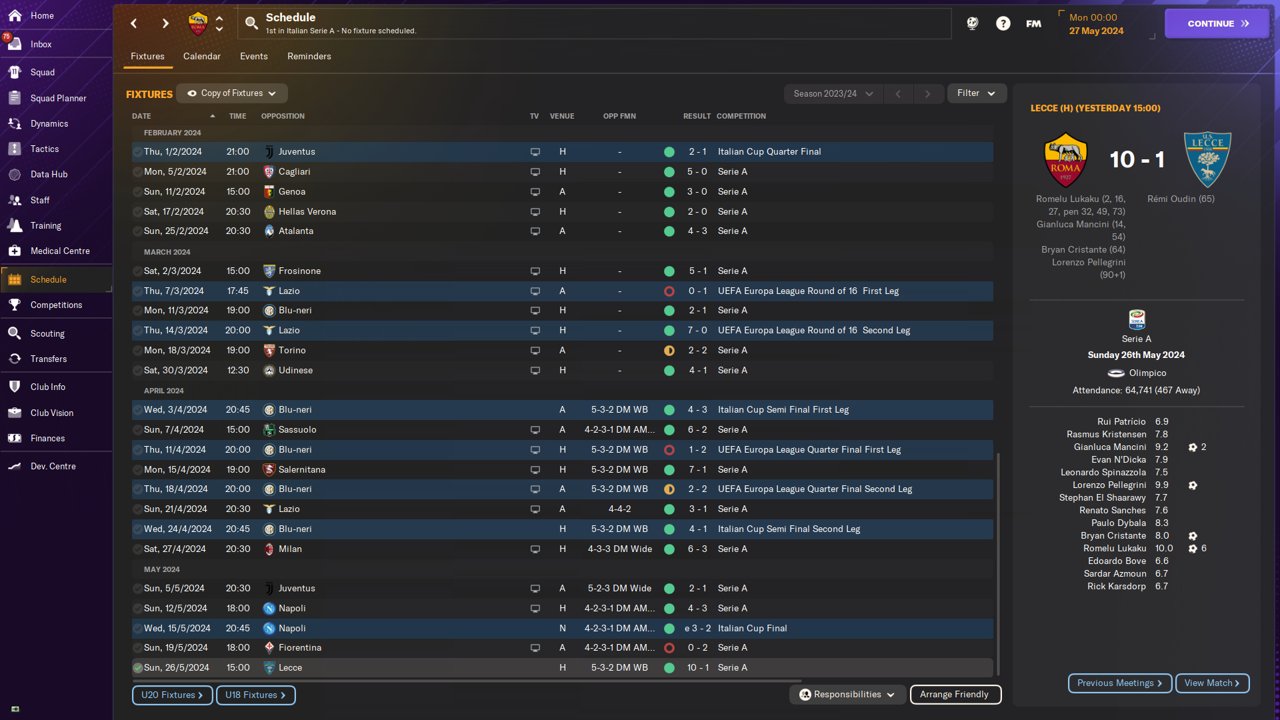
Task: Tick the selector on the Sassuolo fixture row
Action: [x=138, y=430]
